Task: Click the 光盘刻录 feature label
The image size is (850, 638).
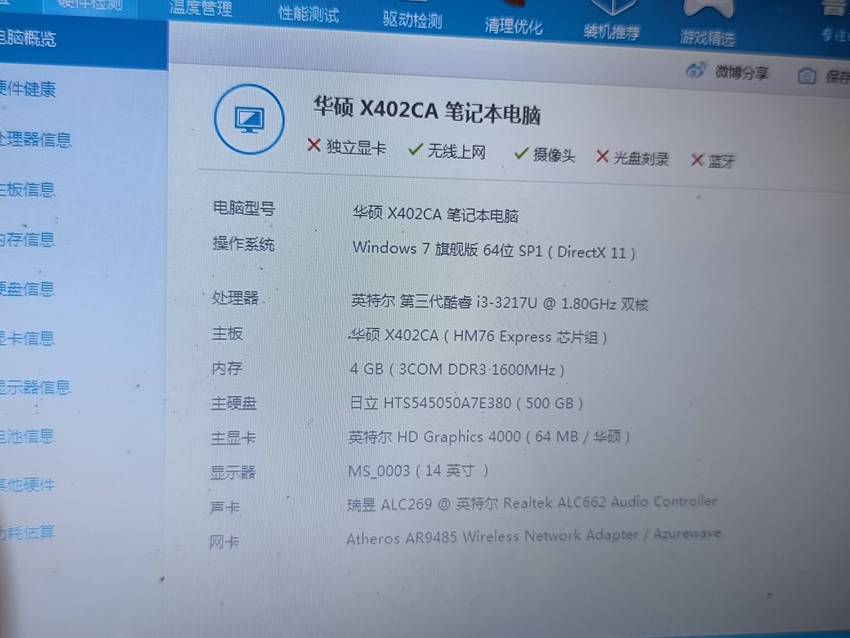Action: coord(641,158)
